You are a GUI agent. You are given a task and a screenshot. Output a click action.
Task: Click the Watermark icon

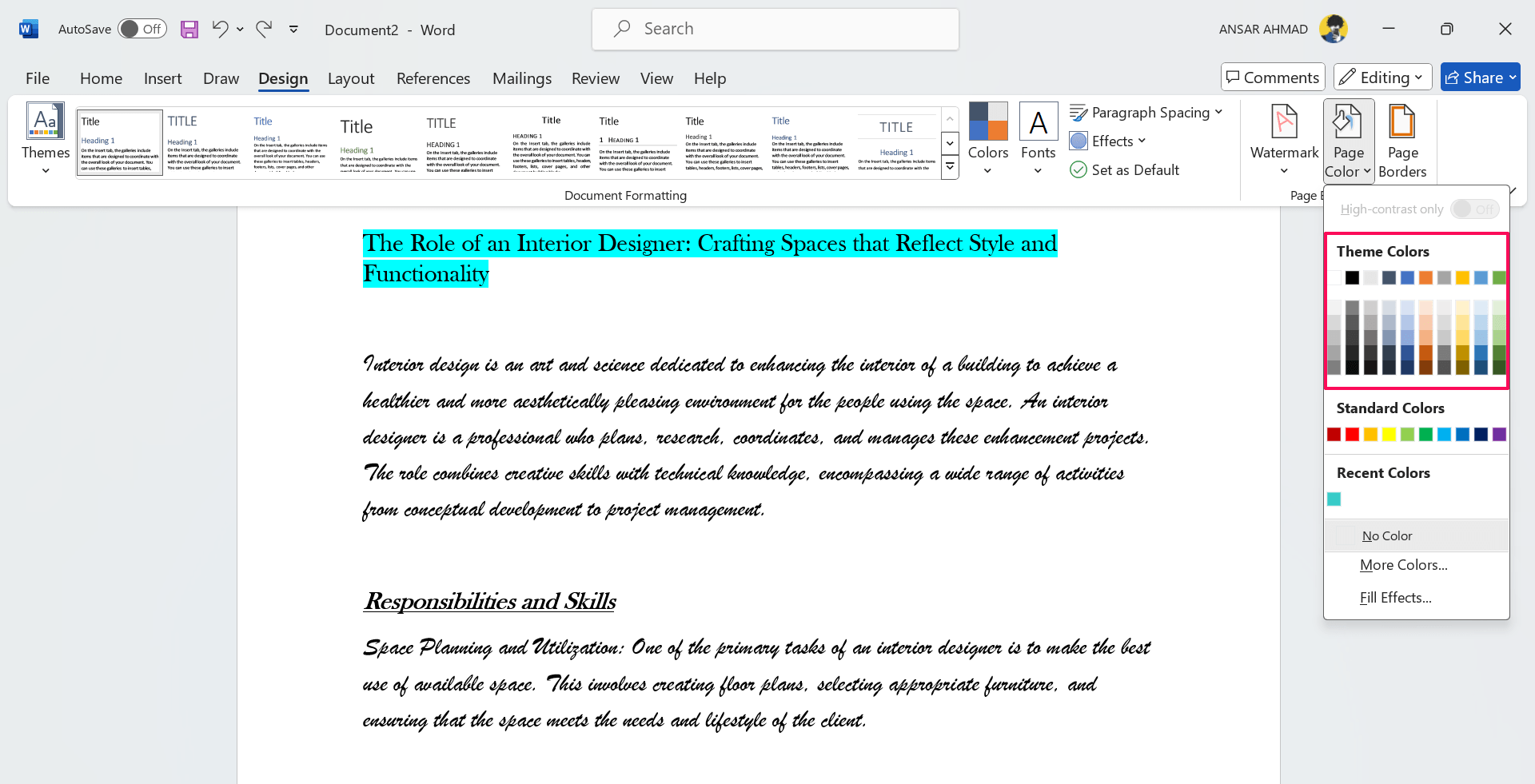coord(1284,121)
